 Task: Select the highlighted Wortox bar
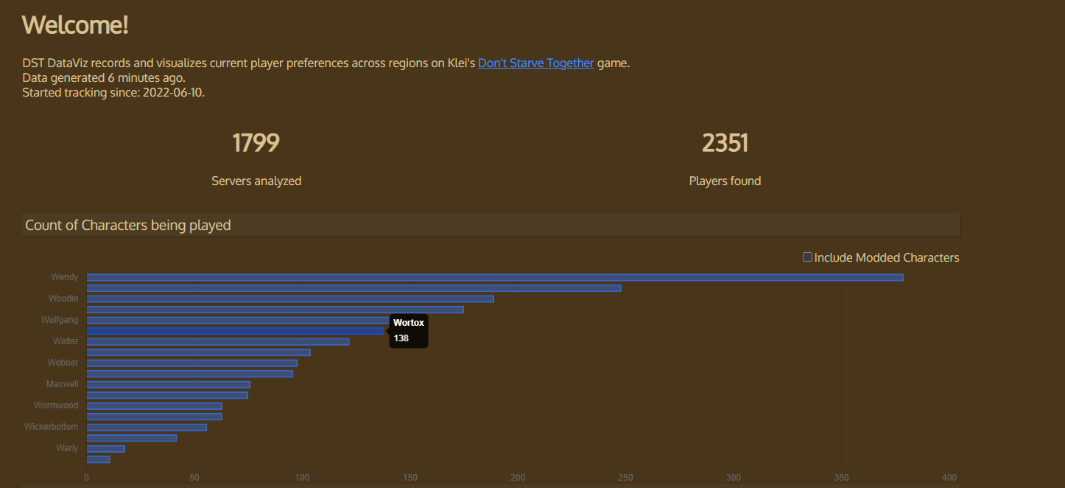click(x=235, y=331)
